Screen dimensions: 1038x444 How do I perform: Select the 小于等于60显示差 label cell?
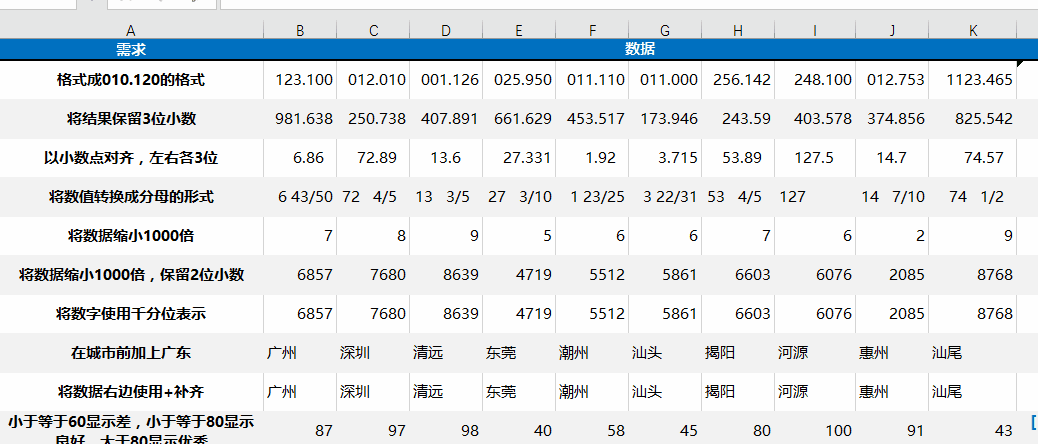point(131,428)
